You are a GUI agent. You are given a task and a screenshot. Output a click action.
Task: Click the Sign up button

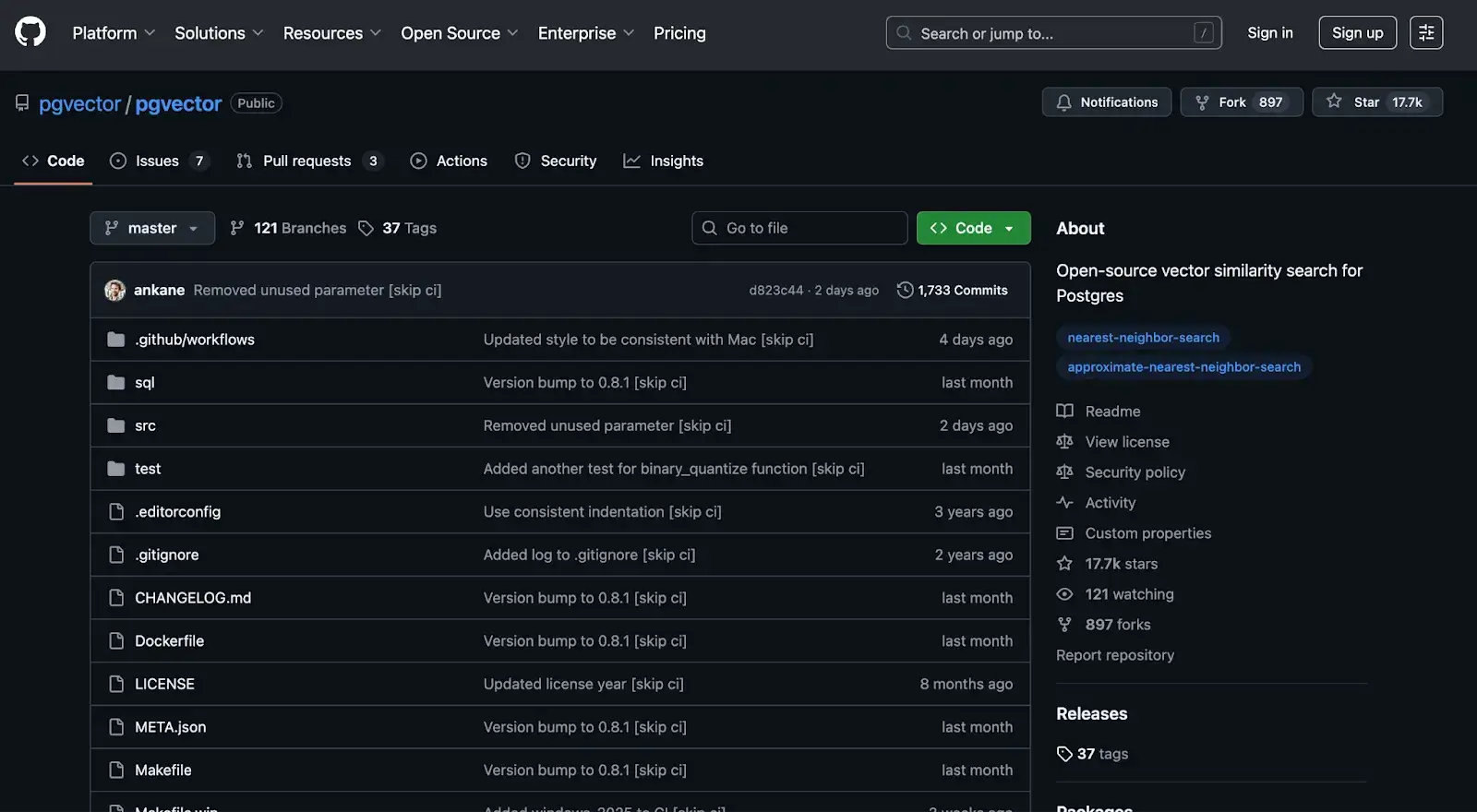click(x=1357, y=33)
